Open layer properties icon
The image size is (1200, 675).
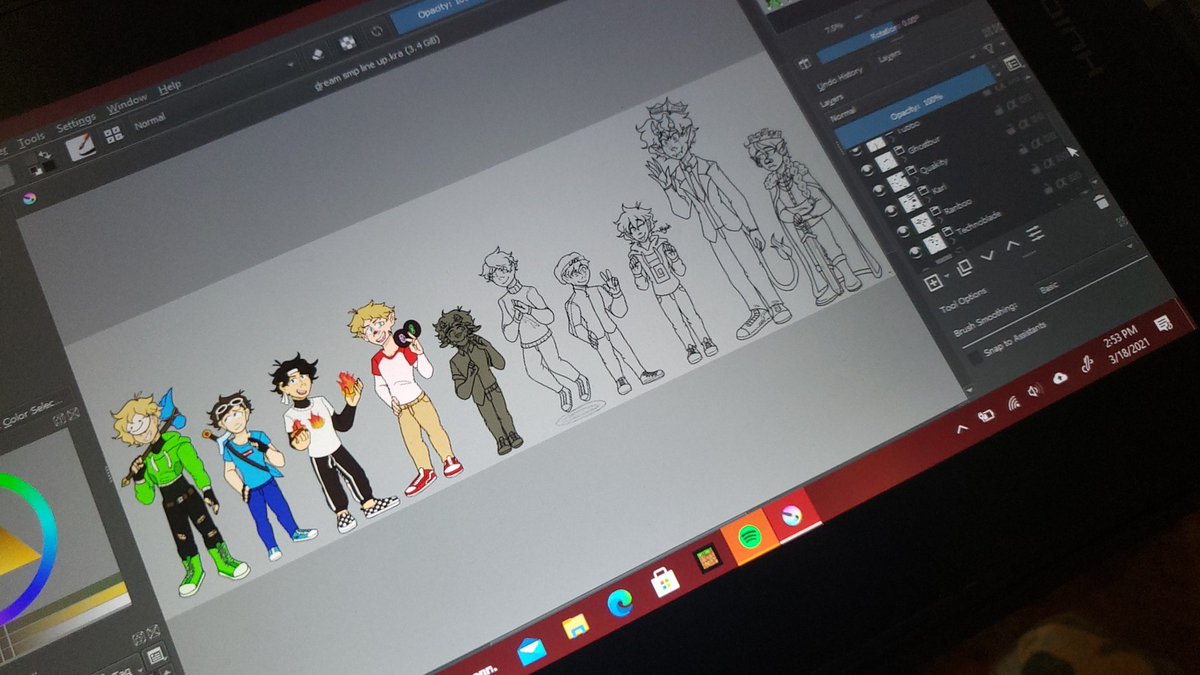[1035, 233]
